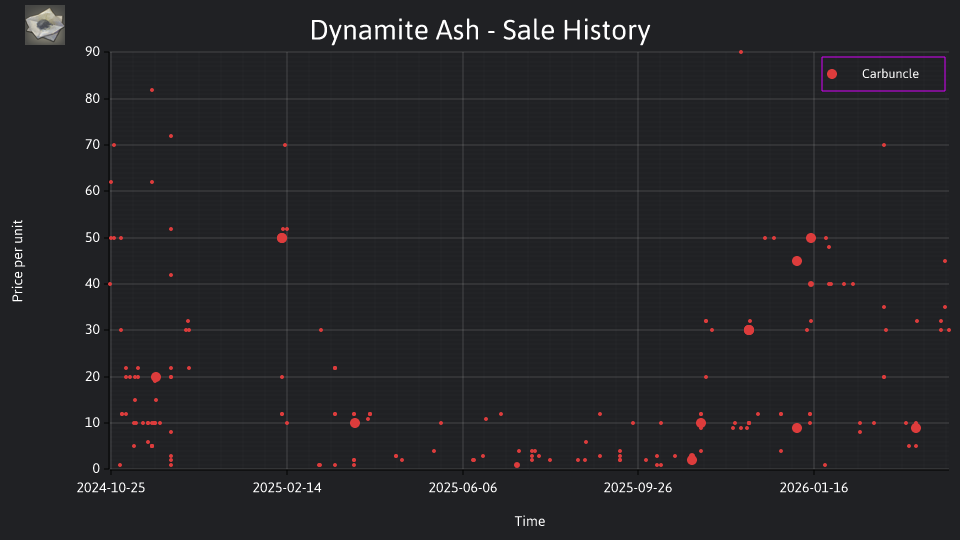Image resolution: width=960 pixels, height=540 pixels.
Task: Click the Carbuncle legend red marker
Action: coord(831,74)
